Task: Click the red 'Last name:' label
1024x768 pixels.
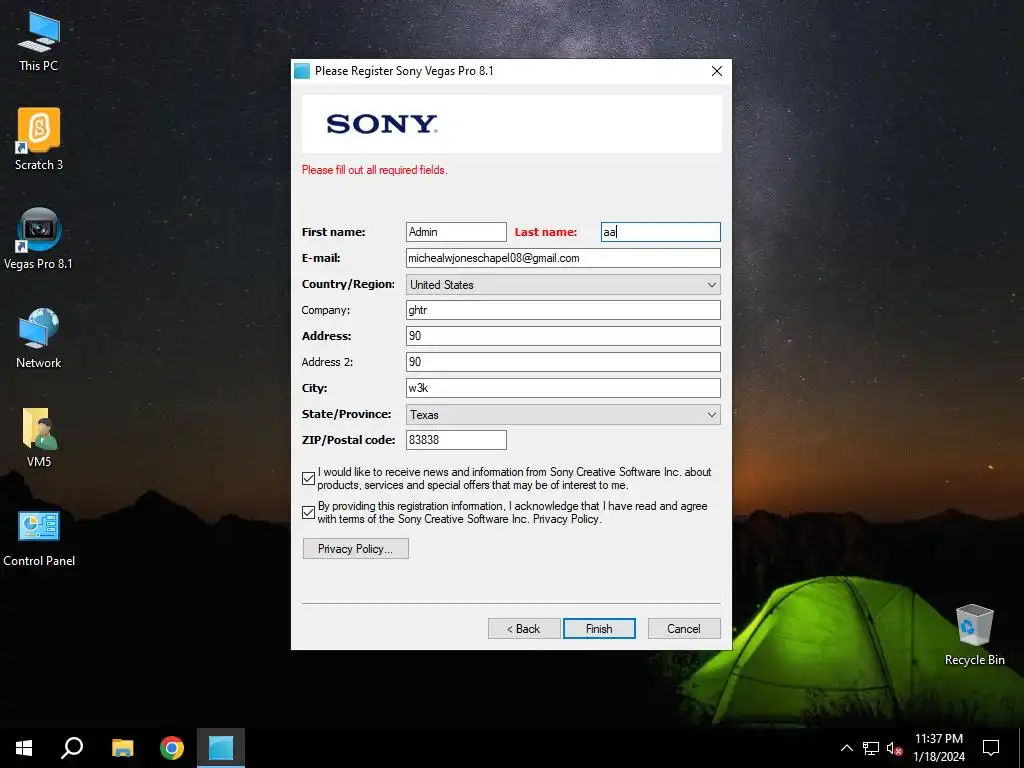Action: [x=546, y=232]
